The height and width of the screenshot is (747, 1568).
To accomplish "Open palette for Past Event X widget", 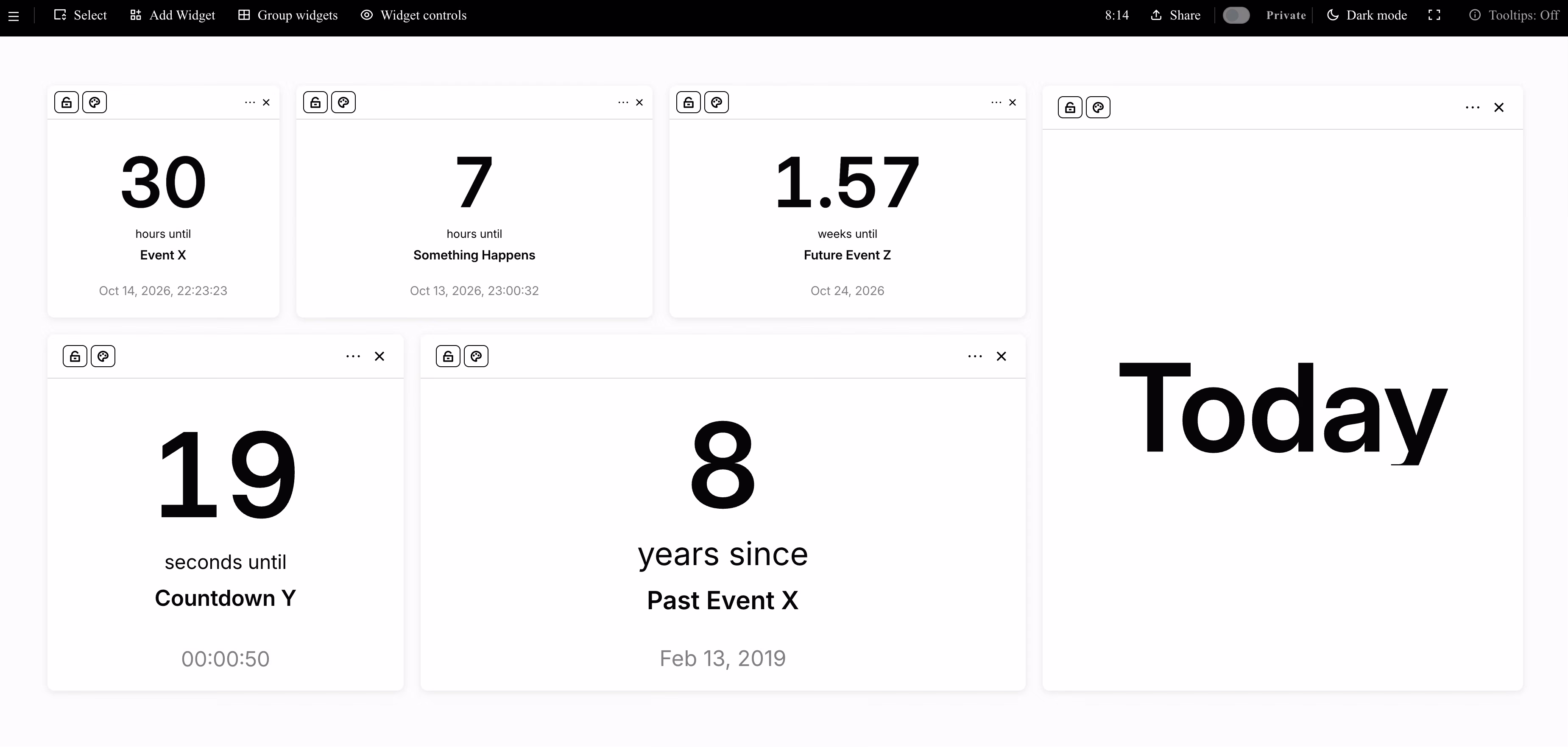I will [x=476, y=356].
